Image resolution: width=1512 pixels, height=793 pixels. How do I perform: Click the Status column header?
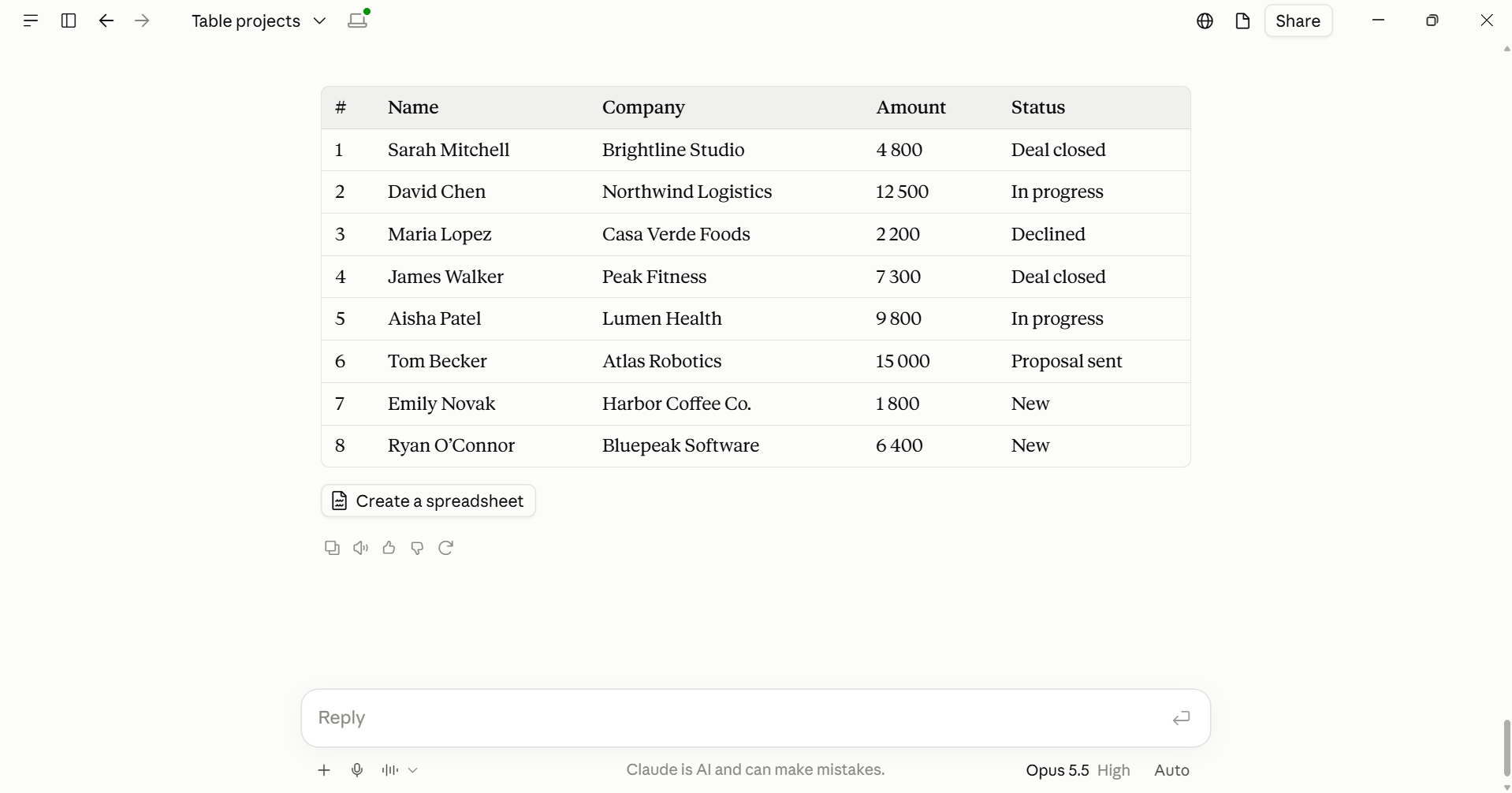coord(1038,108)
